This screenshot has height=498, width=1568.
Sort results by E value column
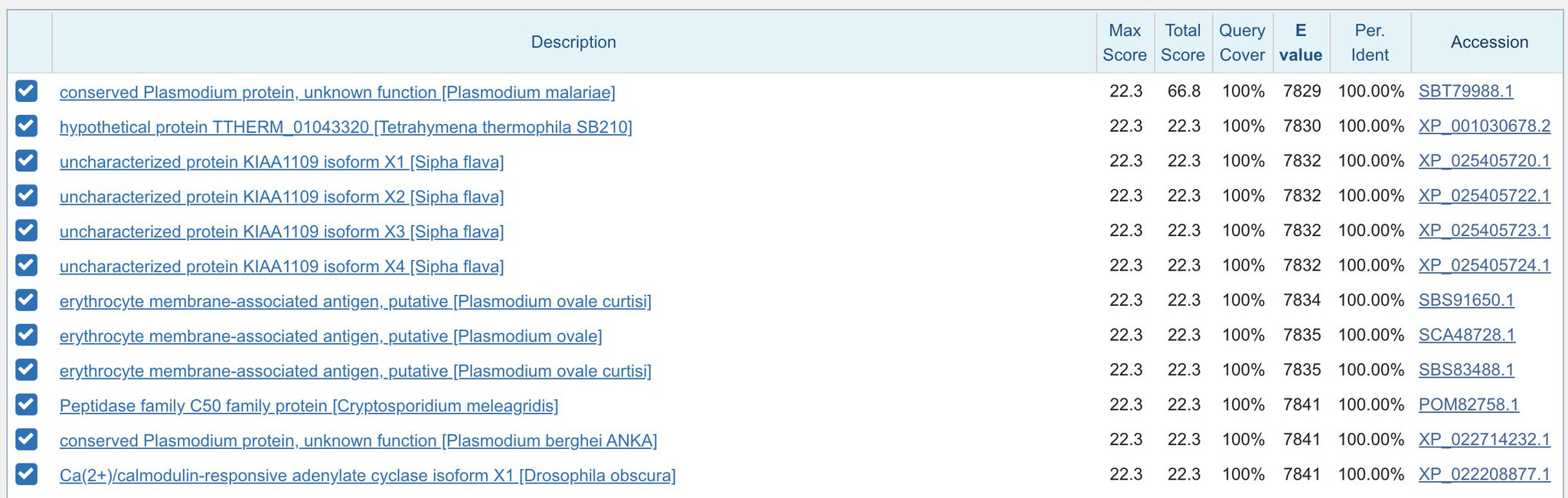click(1301, 42)
